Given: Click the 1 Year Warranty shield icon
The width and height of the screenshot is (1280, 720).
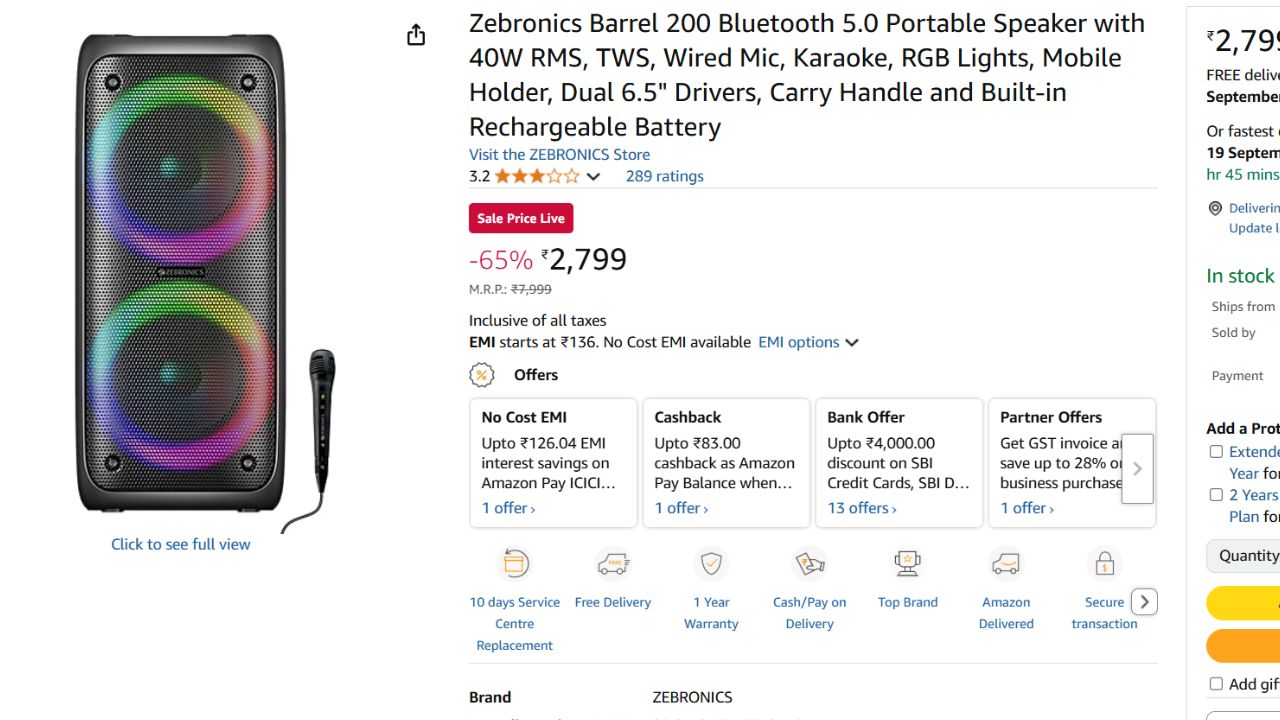Looking at the screenshot, I should 711,564.
